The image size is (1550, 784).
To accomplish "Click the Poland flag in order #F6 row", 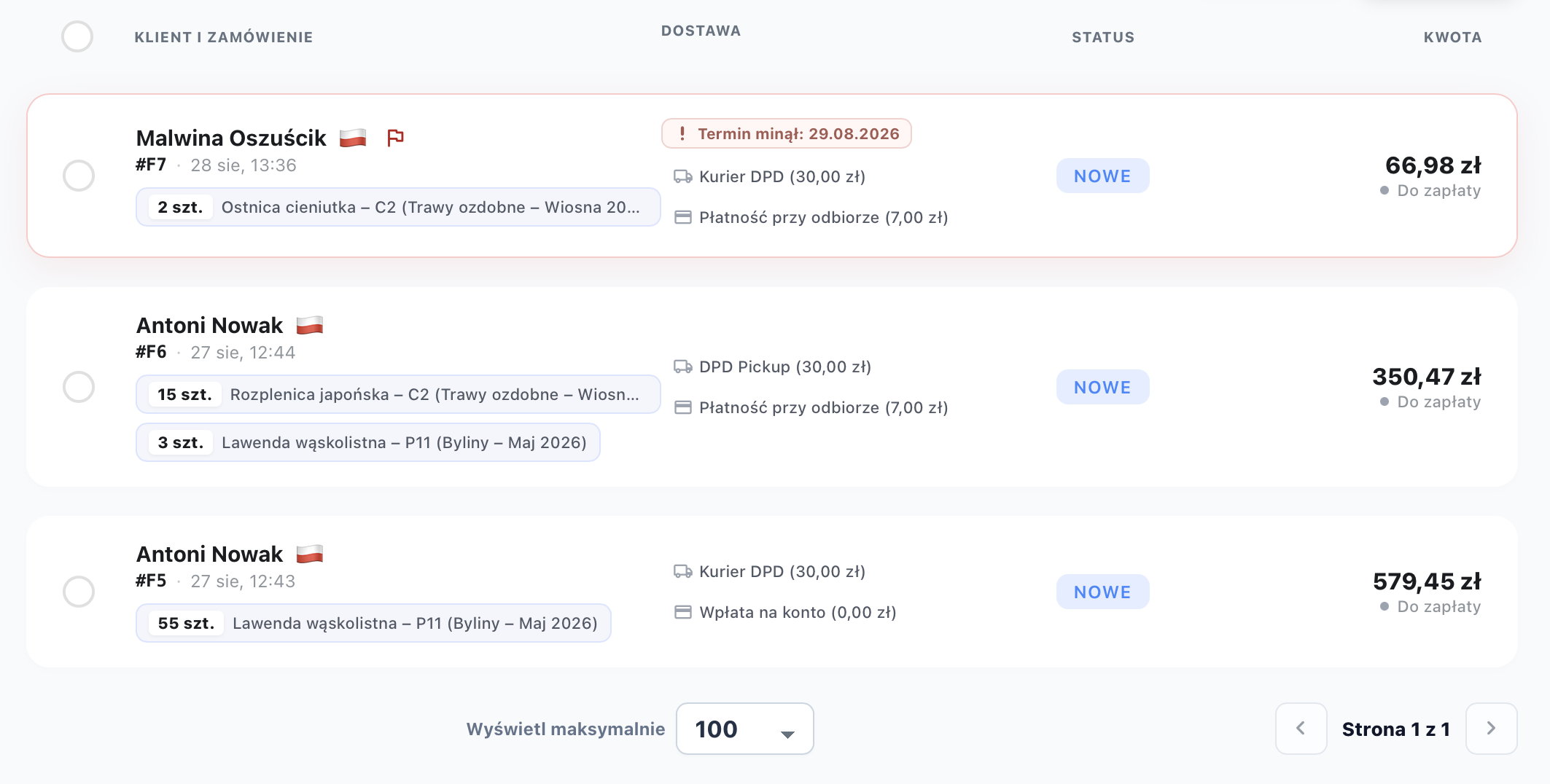I will 310,325.
